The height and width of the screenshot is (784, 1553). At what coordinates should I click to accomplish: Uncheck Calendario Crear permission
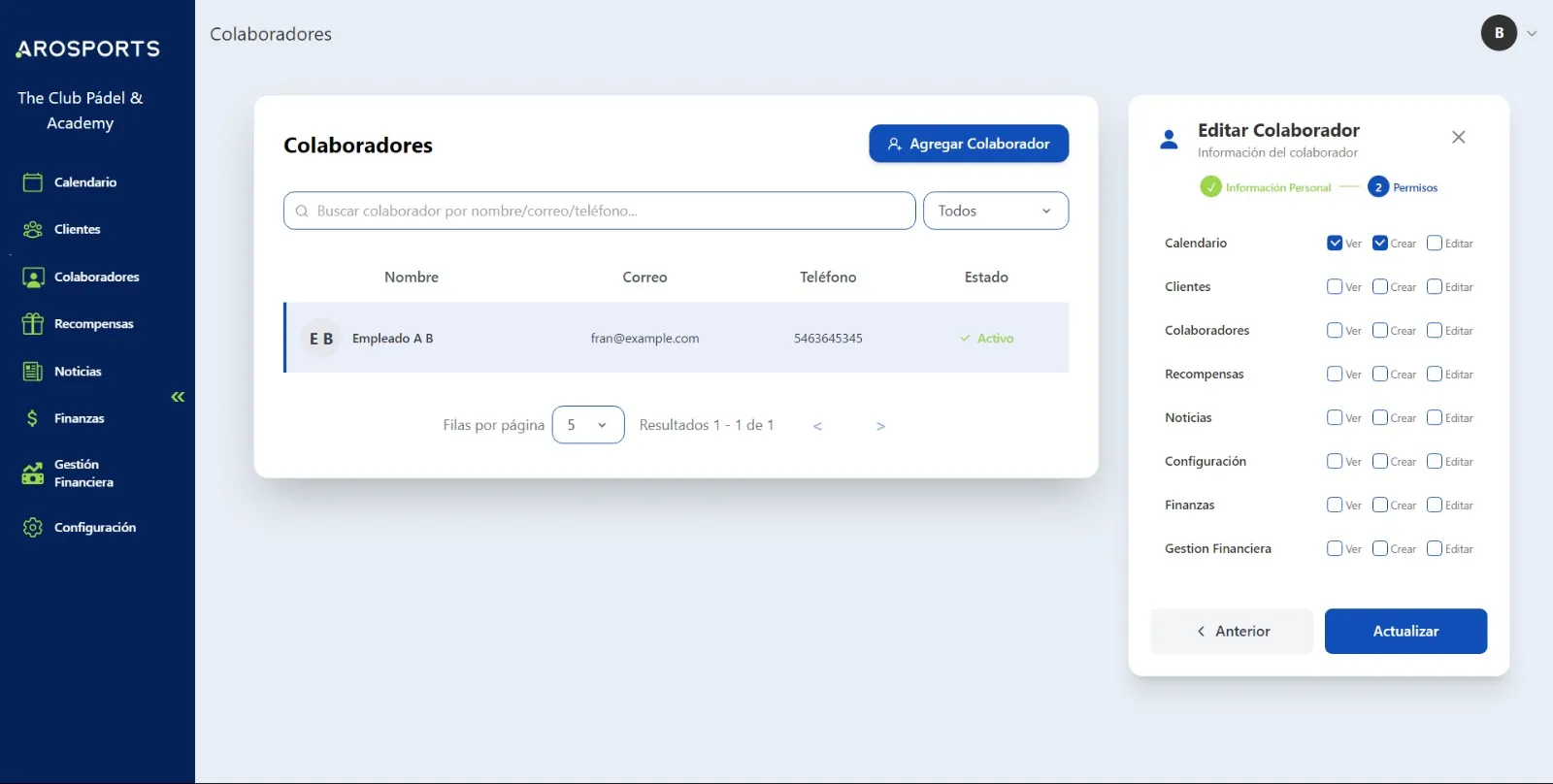pos(1380,243)
